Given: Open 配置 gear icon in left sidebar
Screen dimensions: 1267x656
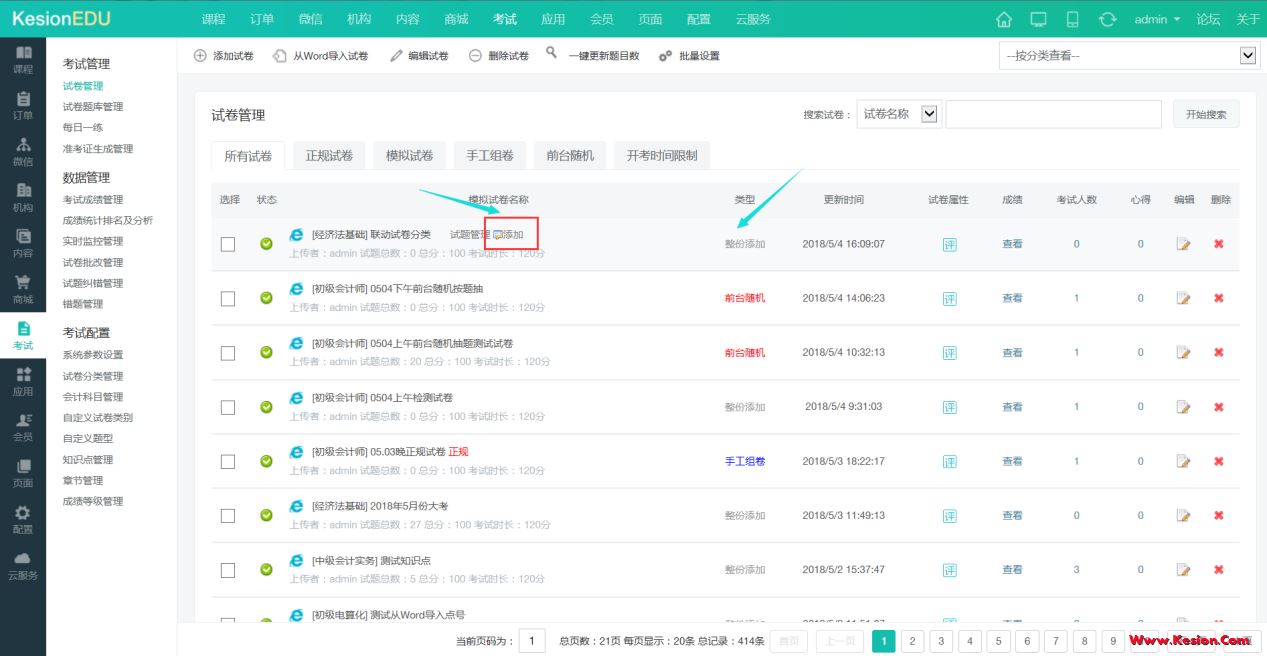Looking at the screenshot, I should (23, 518).
